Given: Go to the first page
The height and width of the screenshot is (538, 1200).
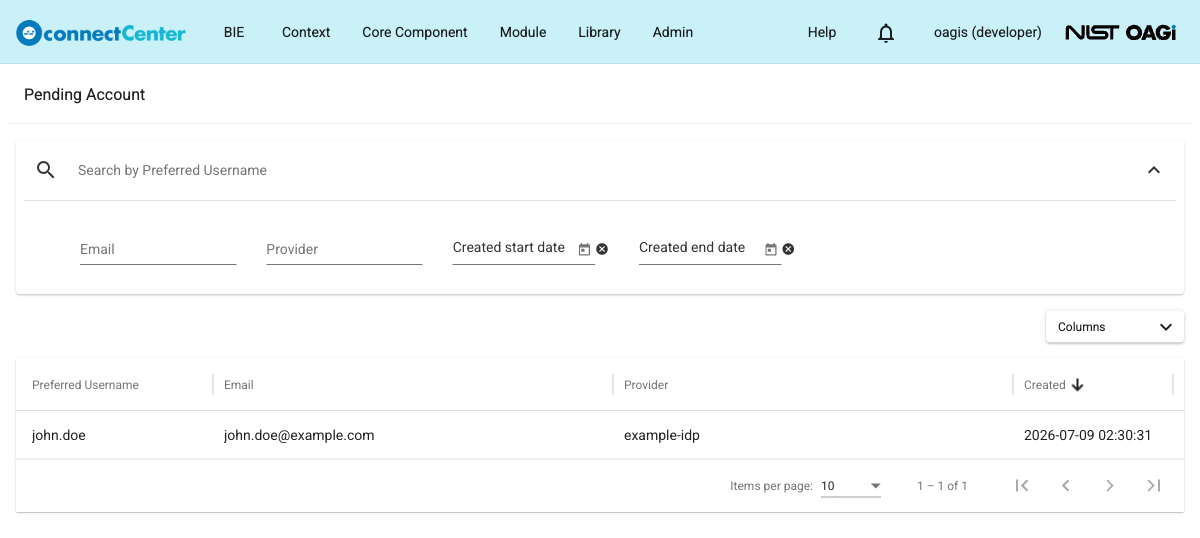Looking at the screenshot, I should point(1022,486).
